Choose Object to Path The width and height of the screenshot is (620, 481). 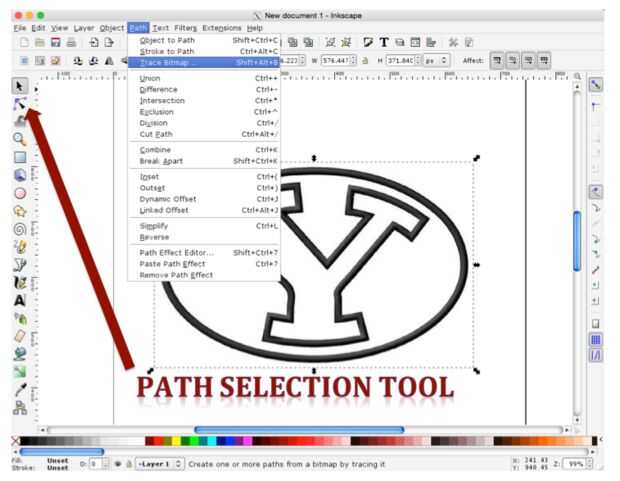[204, 40]
